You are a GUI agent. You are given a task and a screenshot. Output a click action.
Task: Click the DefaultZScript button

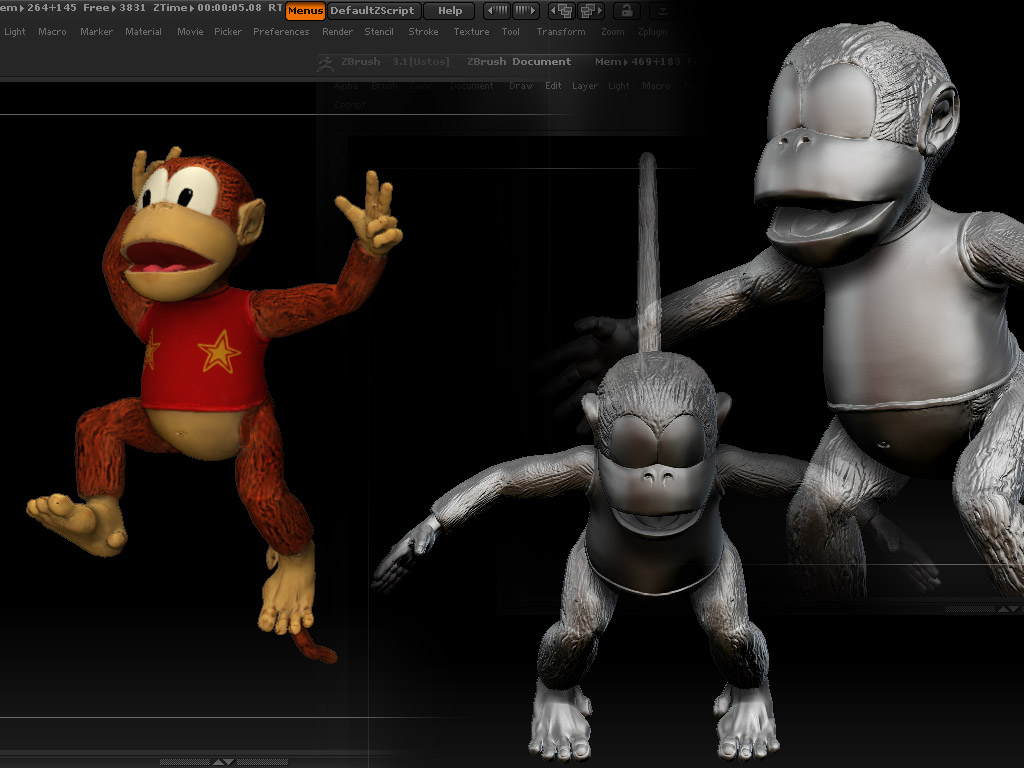pos(372,10)
